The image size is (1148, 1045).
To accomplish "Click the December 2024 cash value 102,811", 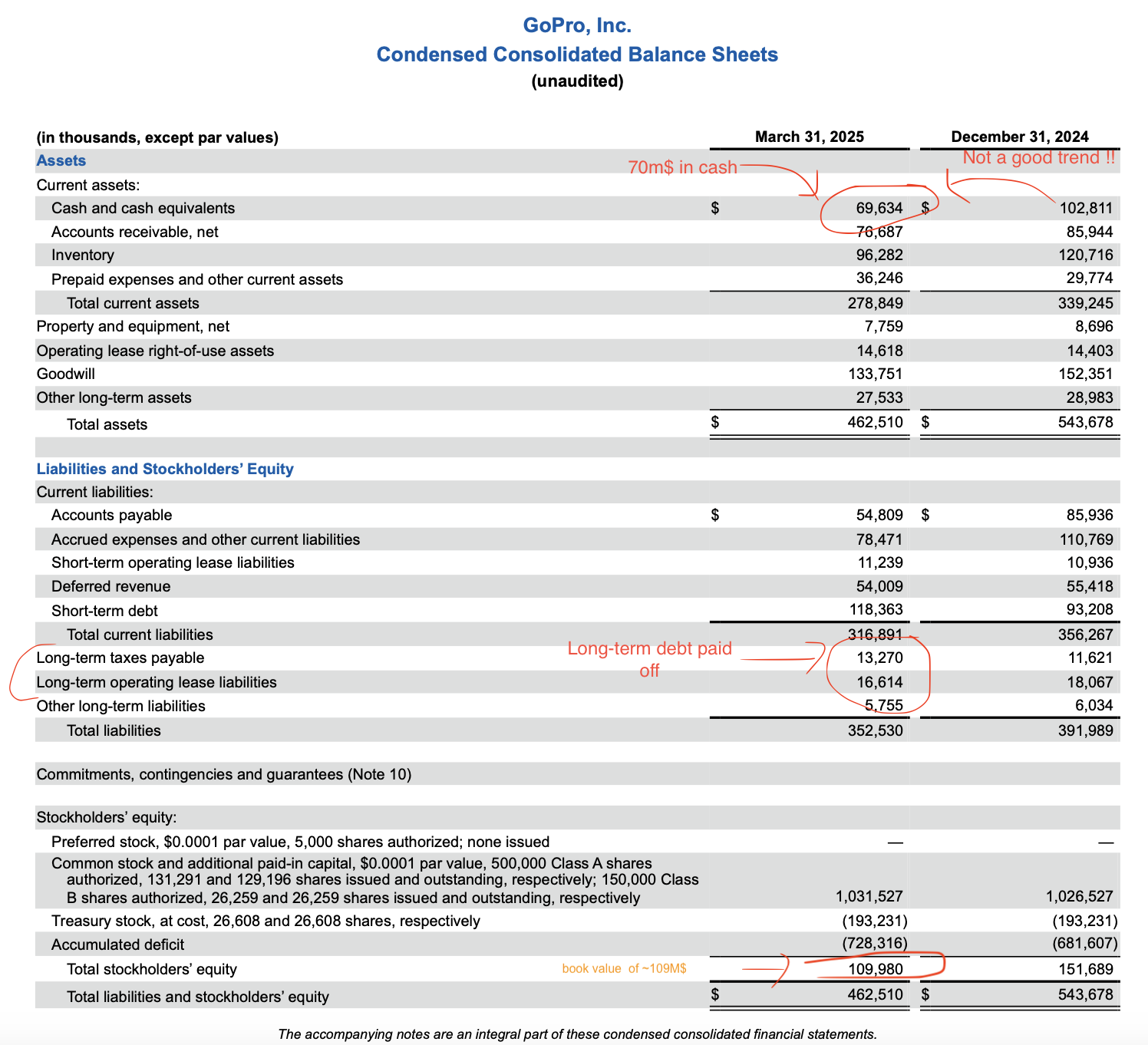I will (1084, 208).
